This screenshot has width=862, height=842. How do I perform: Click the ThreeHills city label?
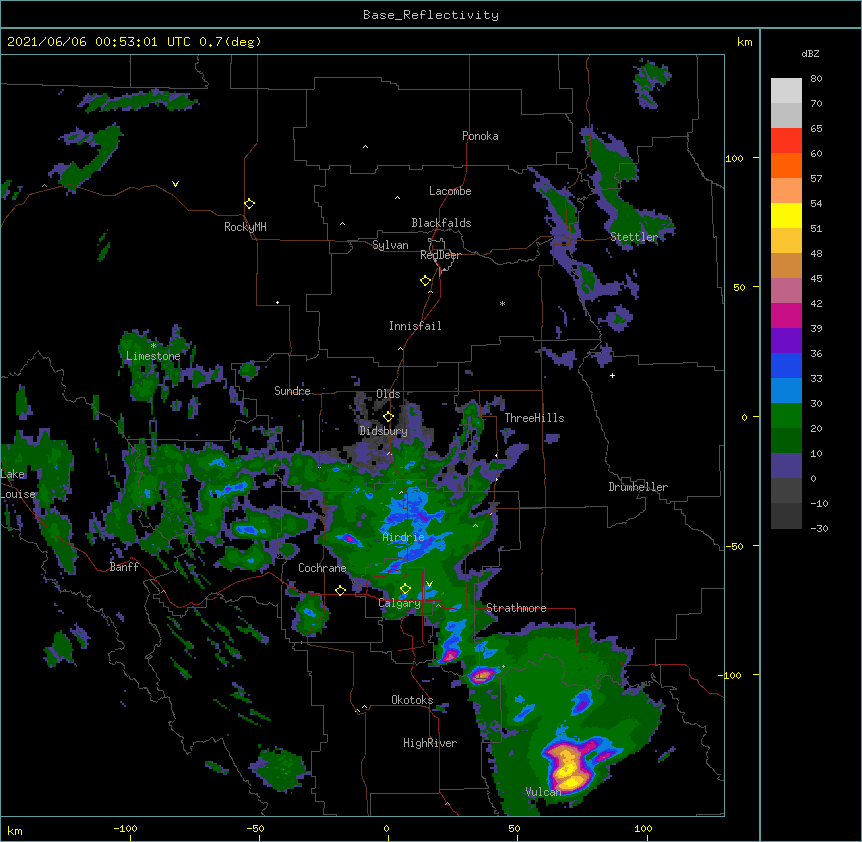coord(534,418)
